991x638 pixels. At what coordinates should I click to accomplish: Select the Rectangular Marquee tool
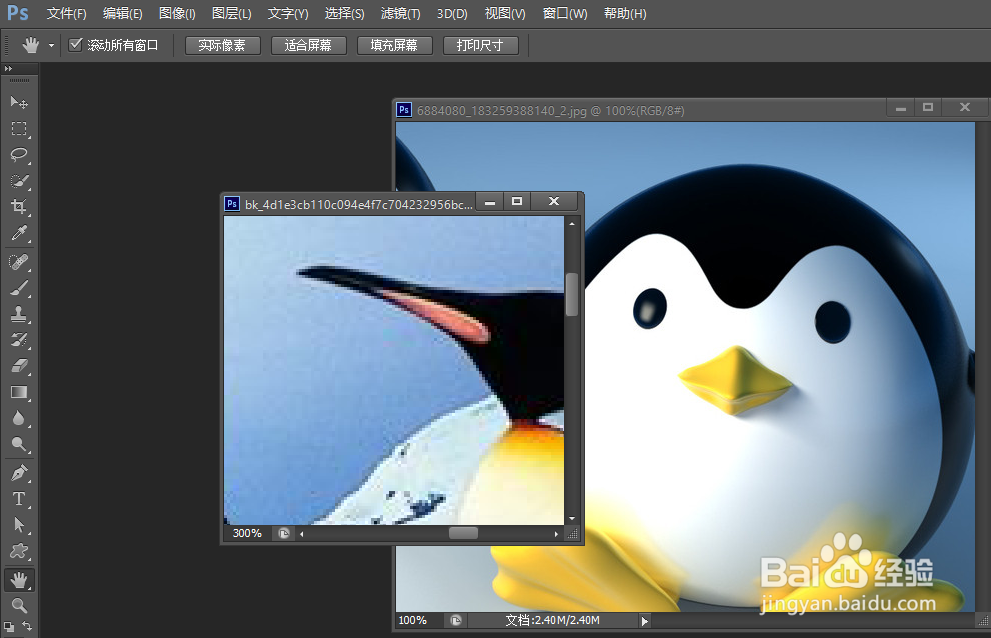pyautogui.click(x=19, y=128)
